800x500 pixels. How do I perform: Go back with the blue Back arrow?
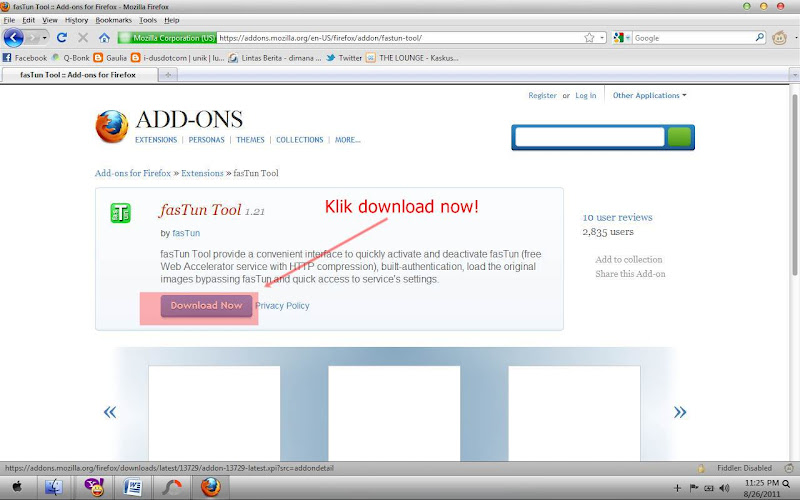[14, 38]
